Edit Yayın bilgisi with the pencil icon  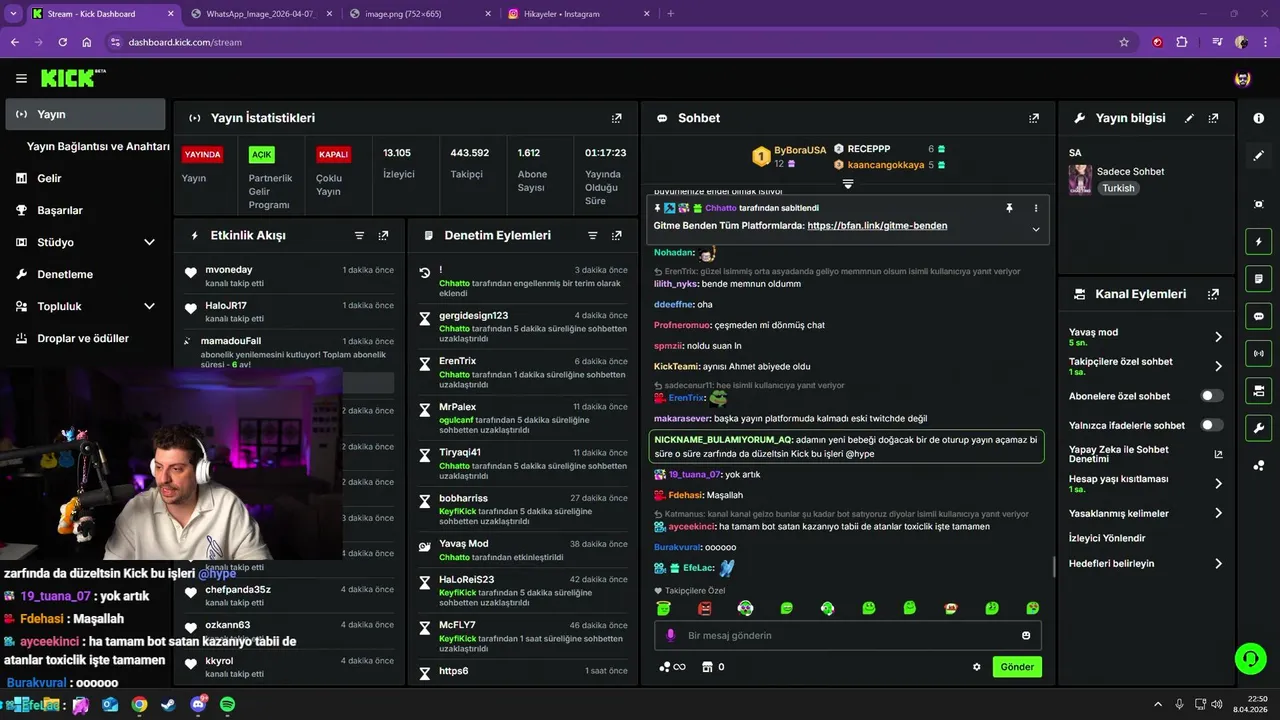tap(1189, 118)
